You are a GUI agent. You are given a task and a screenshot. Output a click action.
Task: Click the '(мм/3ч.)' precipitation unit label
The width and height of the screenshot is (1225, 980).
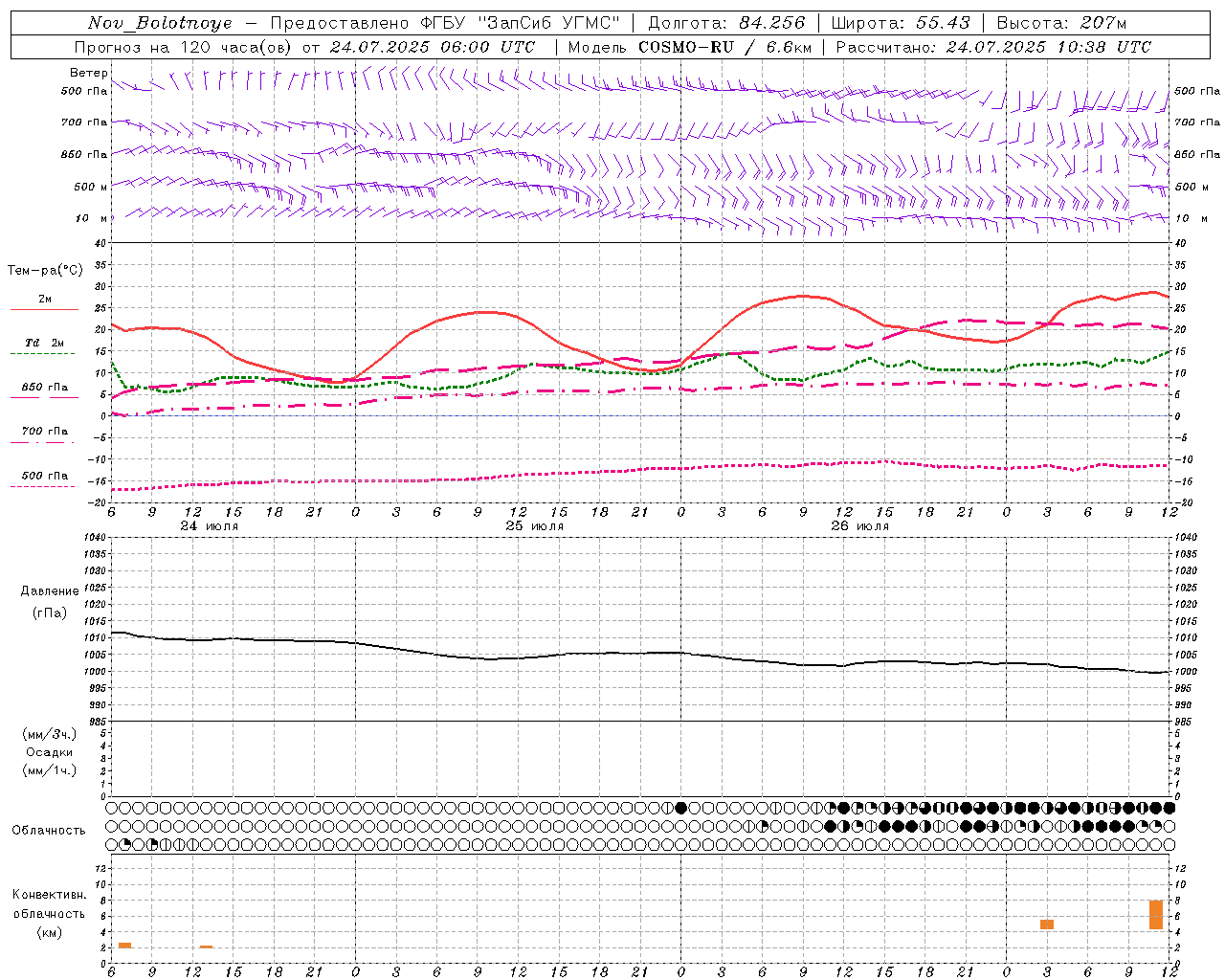50,734
